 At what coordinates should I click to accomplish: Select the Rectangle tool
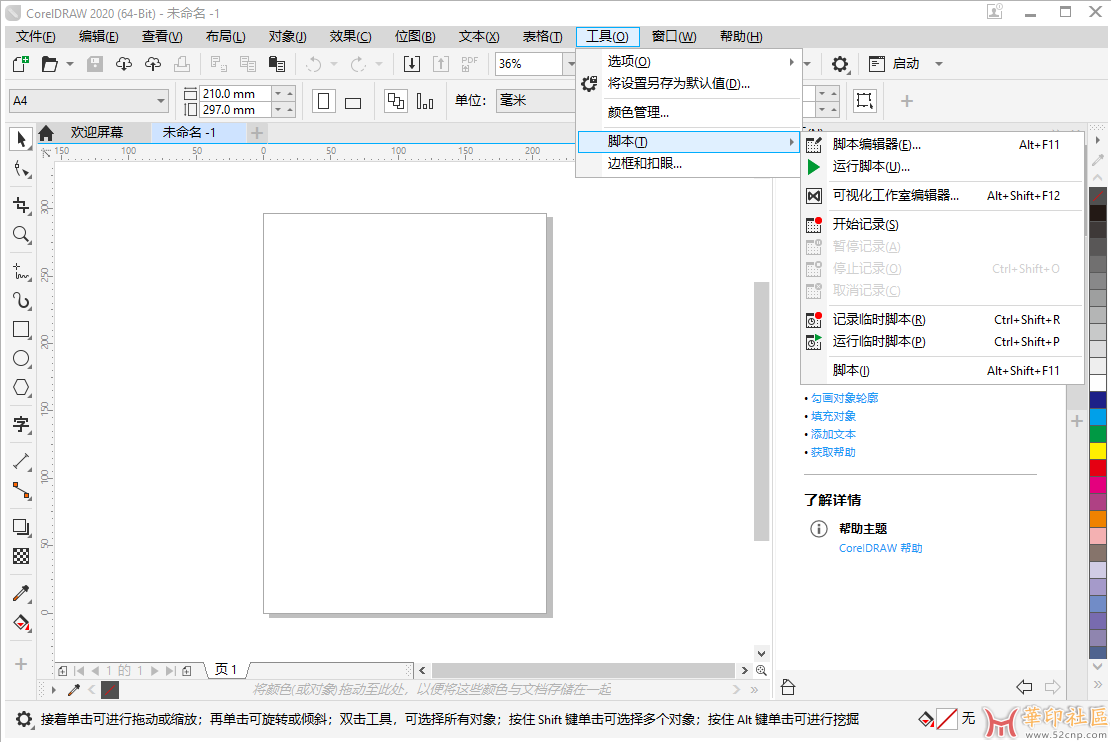21,329
